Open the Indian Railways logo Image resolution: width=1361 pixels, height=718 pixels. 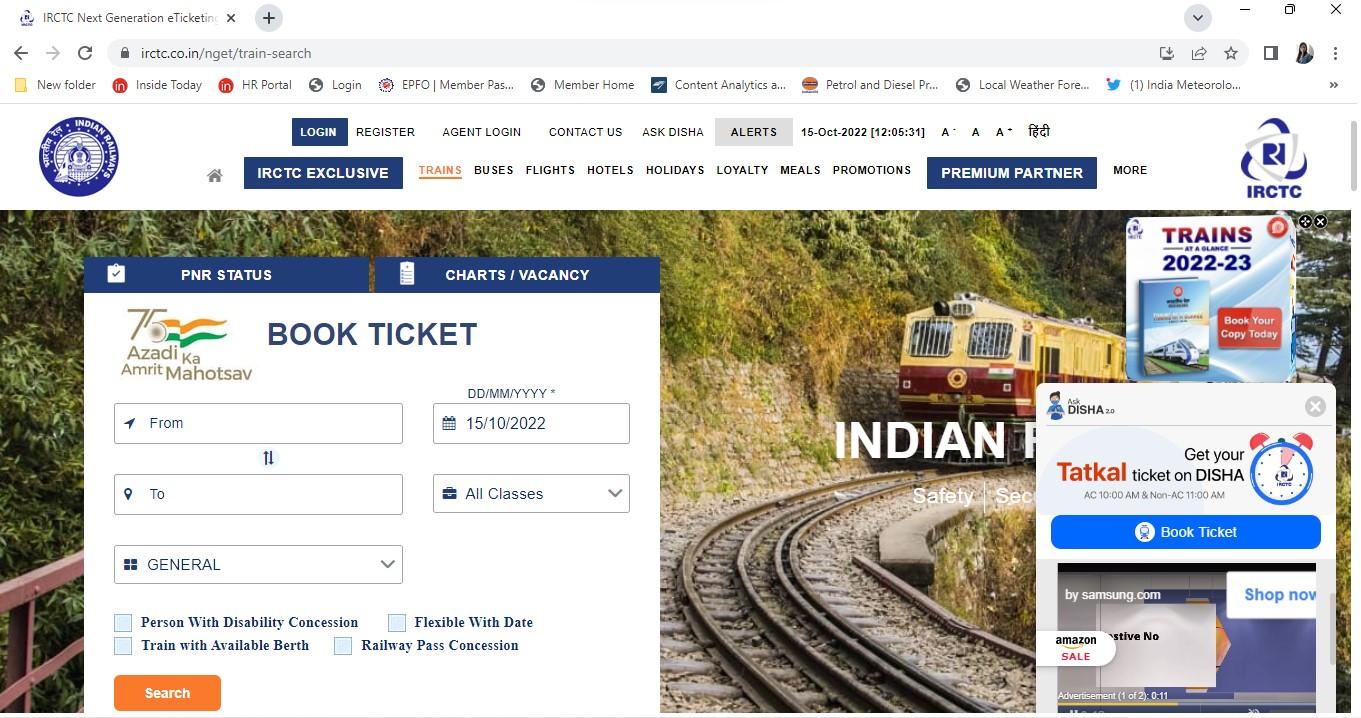pyautogui.click(x=80, y=156)
